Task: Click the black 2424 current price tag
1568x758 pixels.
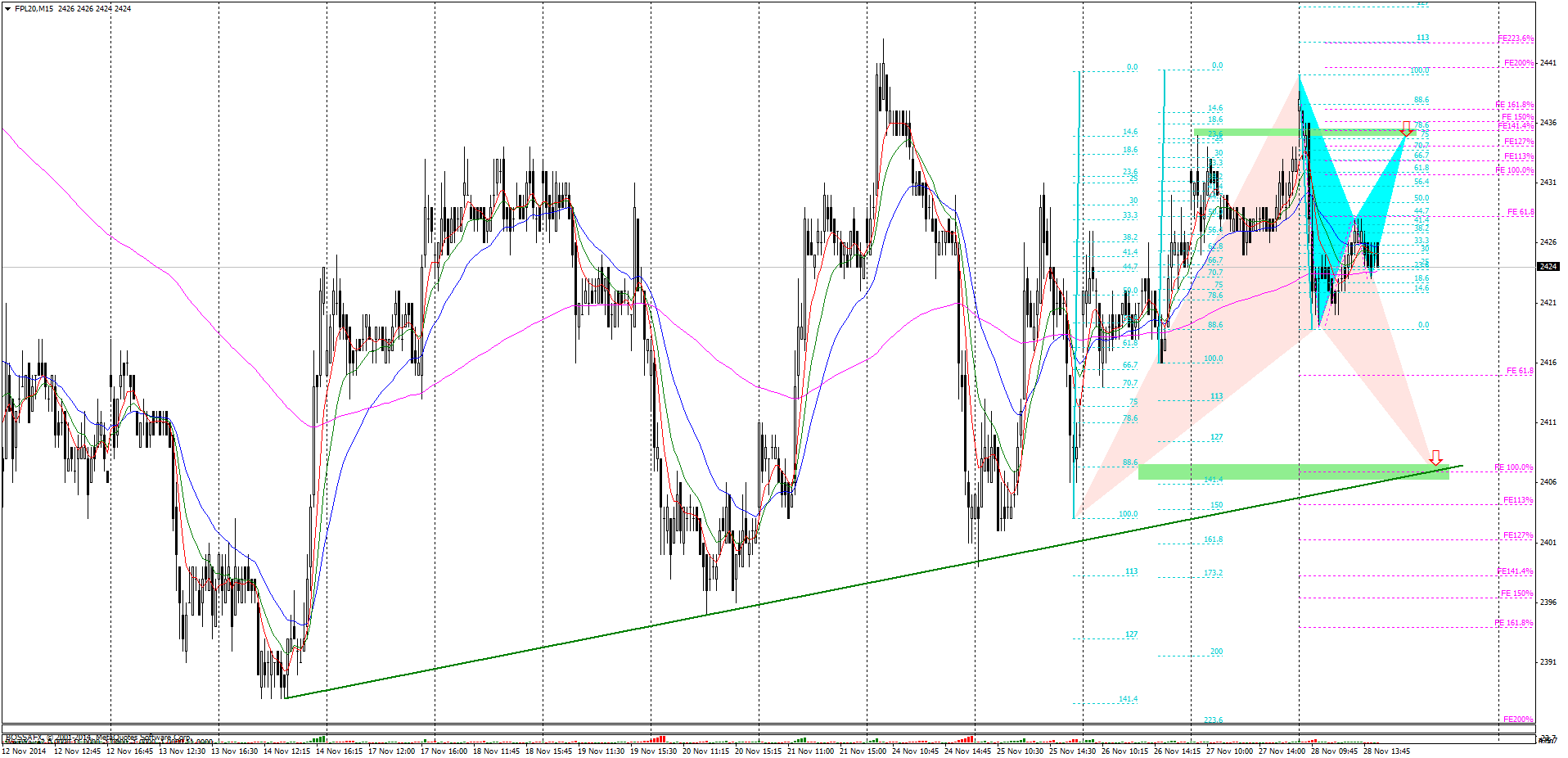Action: click(1548, 267)
